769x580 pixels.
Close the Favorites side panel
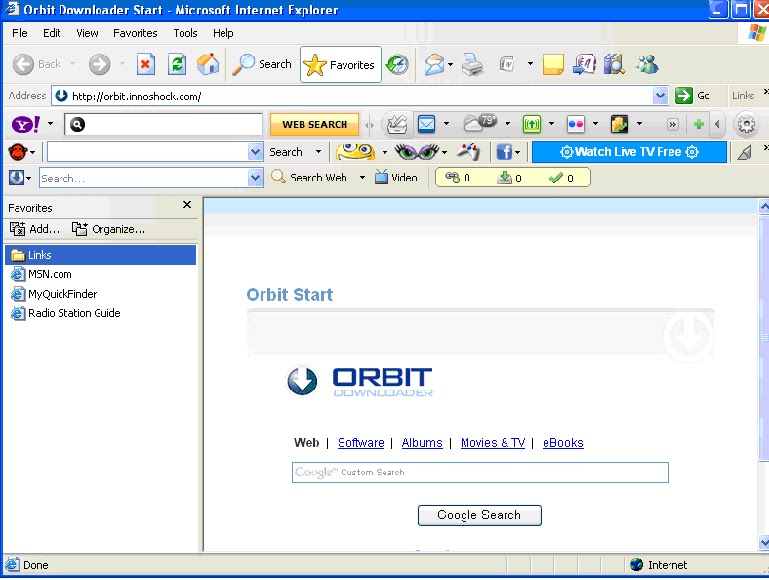(x=187, y=204)
